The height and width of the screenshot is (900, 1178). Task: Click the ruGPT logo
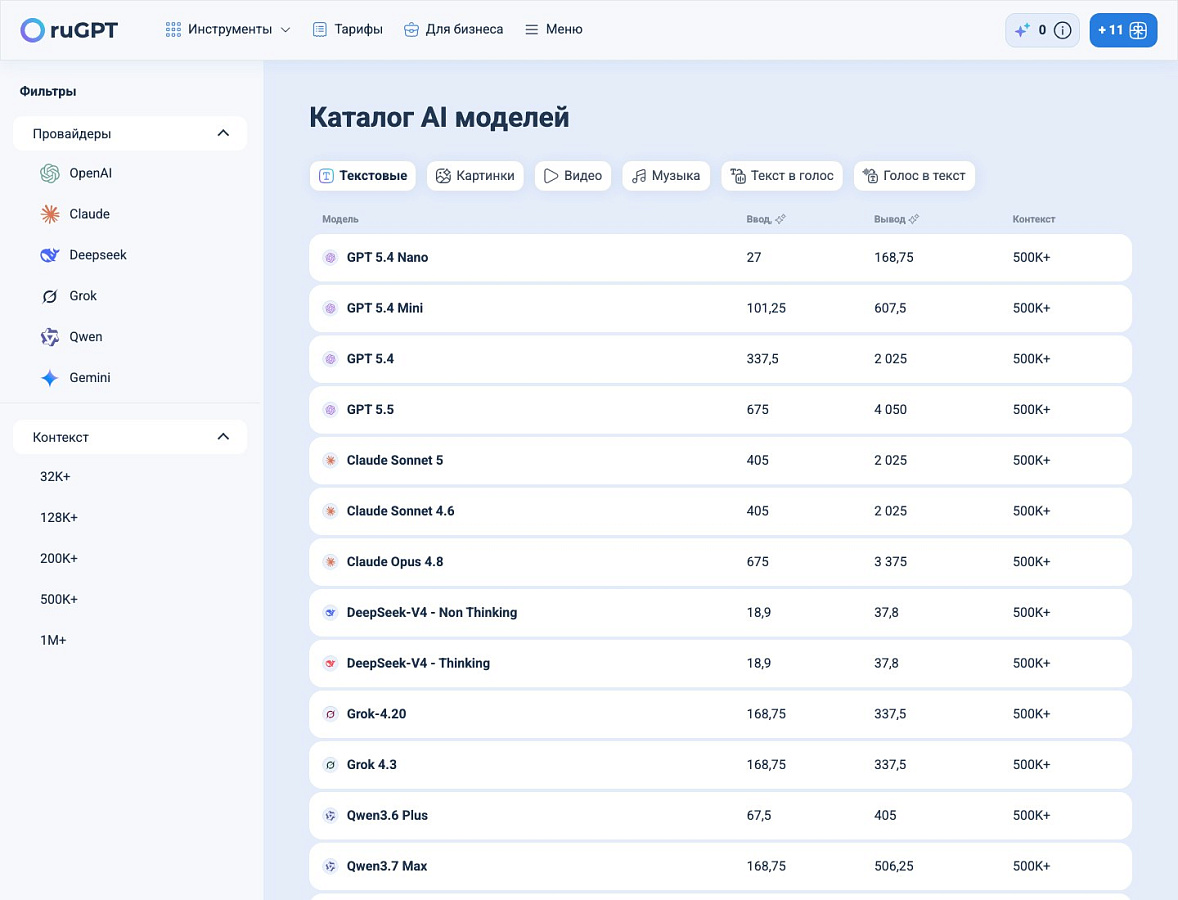tap(69, 30)
